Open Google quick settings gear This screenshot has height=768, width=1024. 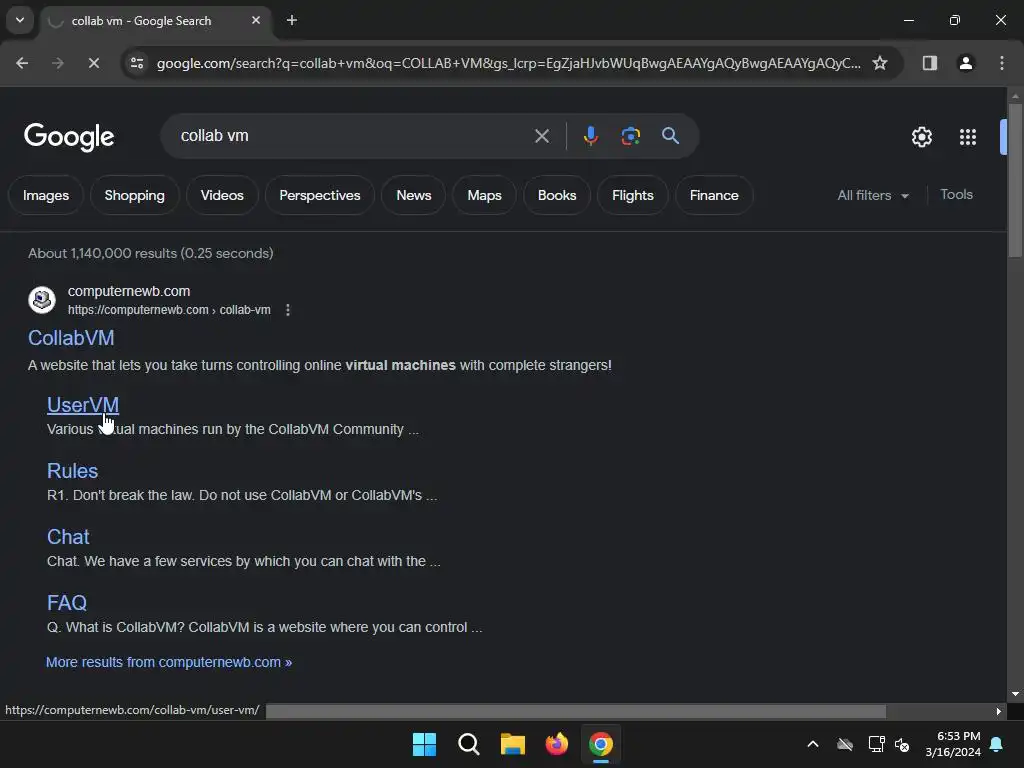tap(921, 137)
